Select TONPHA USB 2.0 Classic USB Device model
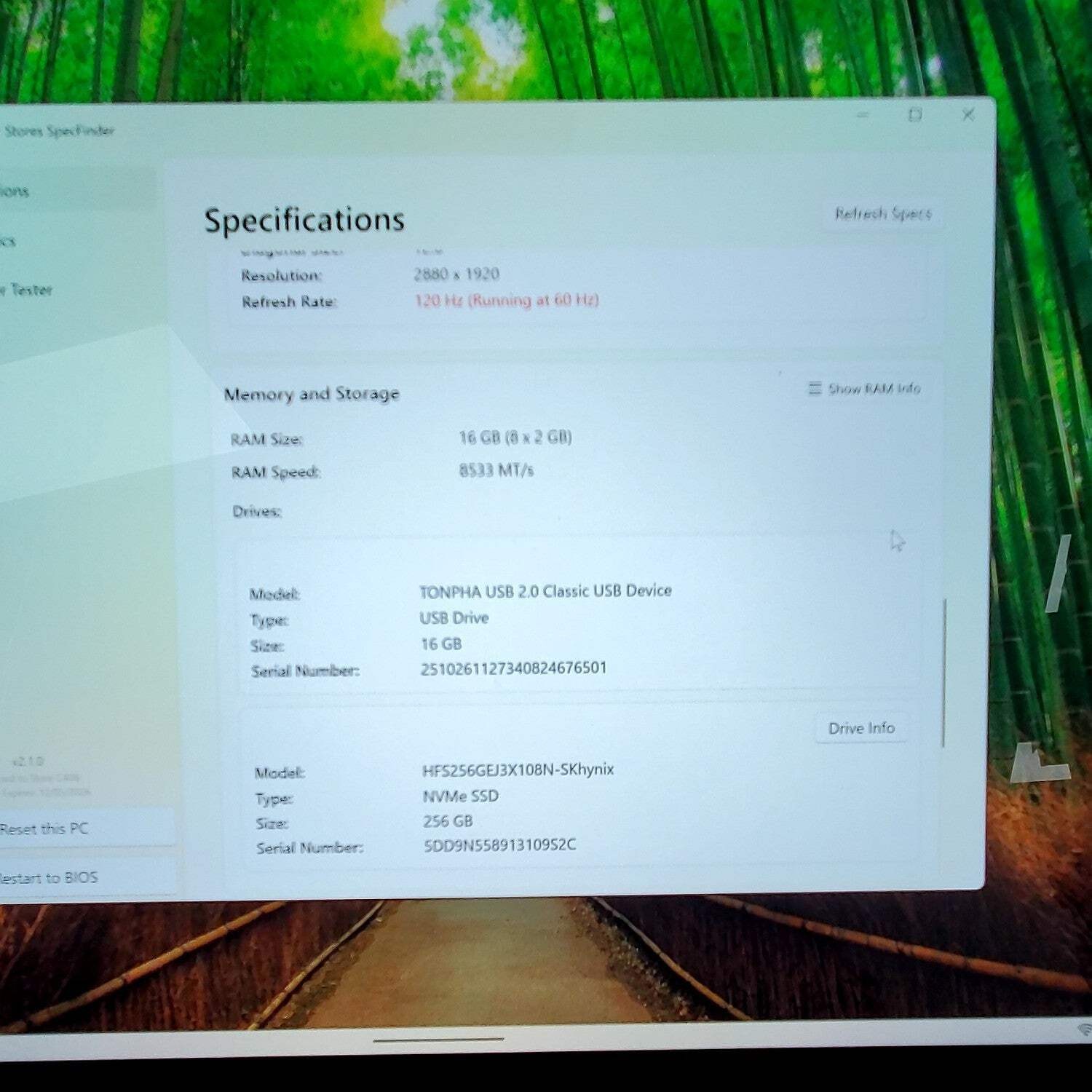The width and height of the screenshot is (1092, 1092). pyautogui.click(x=545, y=591)
